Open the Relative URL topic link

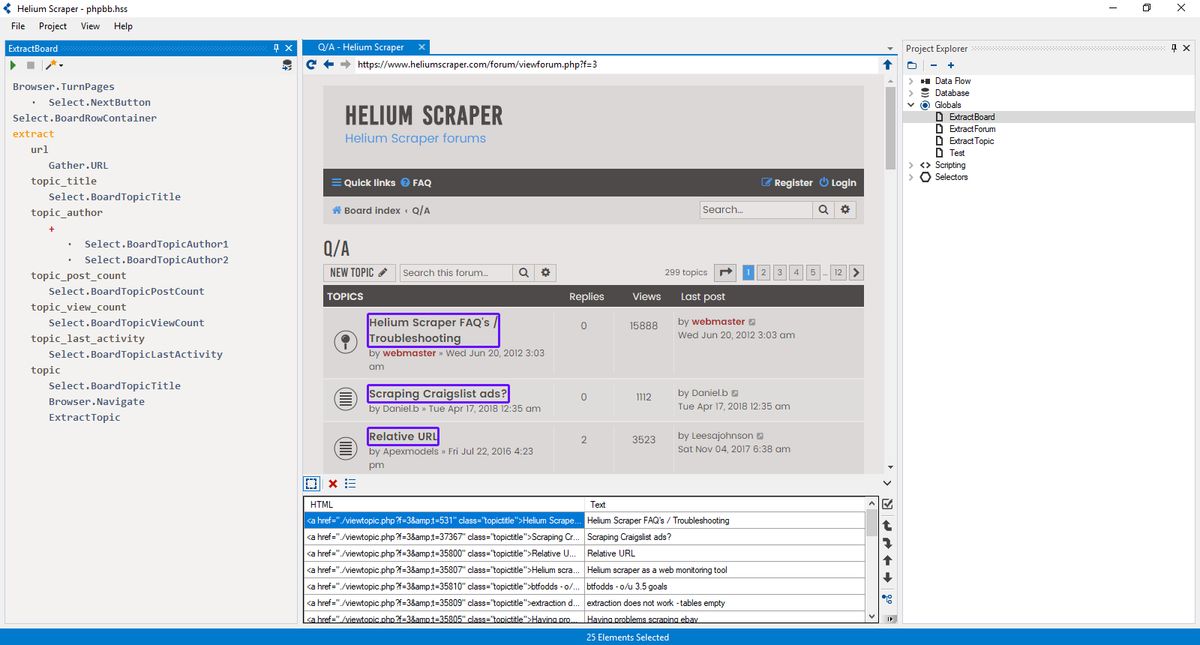click(402, 436)
